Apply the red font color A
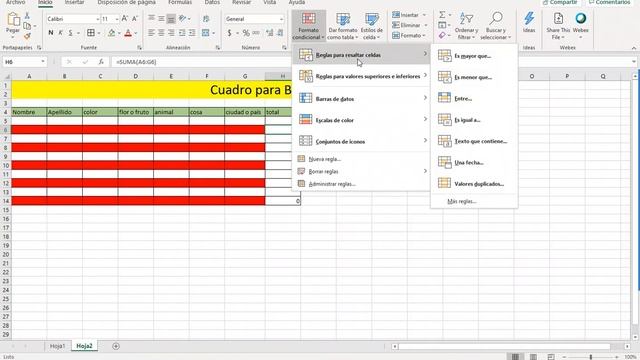This screenshot has width=640, height=360. 128,33
